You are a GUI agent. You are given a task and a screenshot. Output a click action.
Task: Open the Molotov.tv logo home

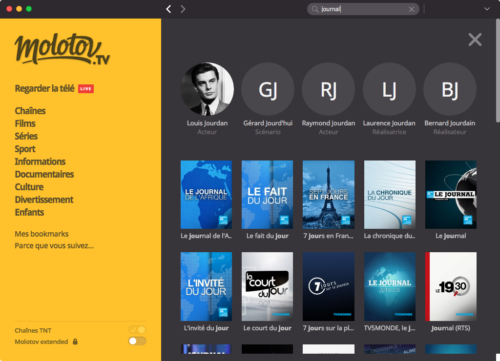(x=62, y=49)
